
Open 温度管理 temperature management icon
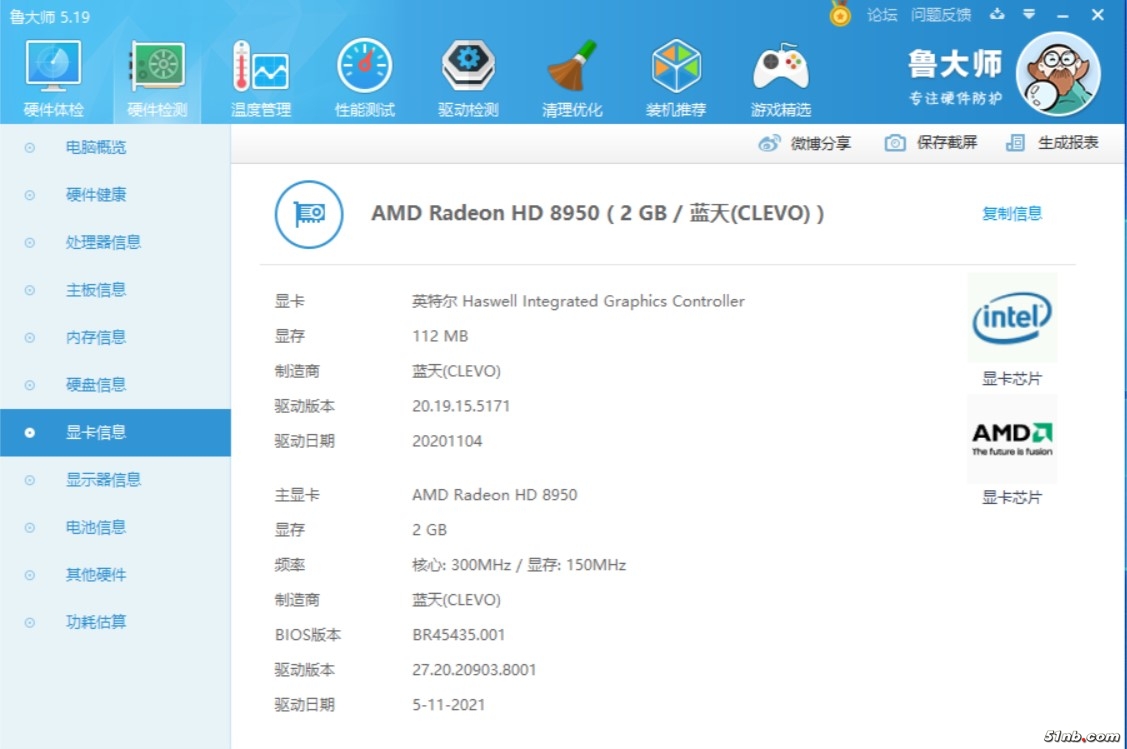pos(260,78)
